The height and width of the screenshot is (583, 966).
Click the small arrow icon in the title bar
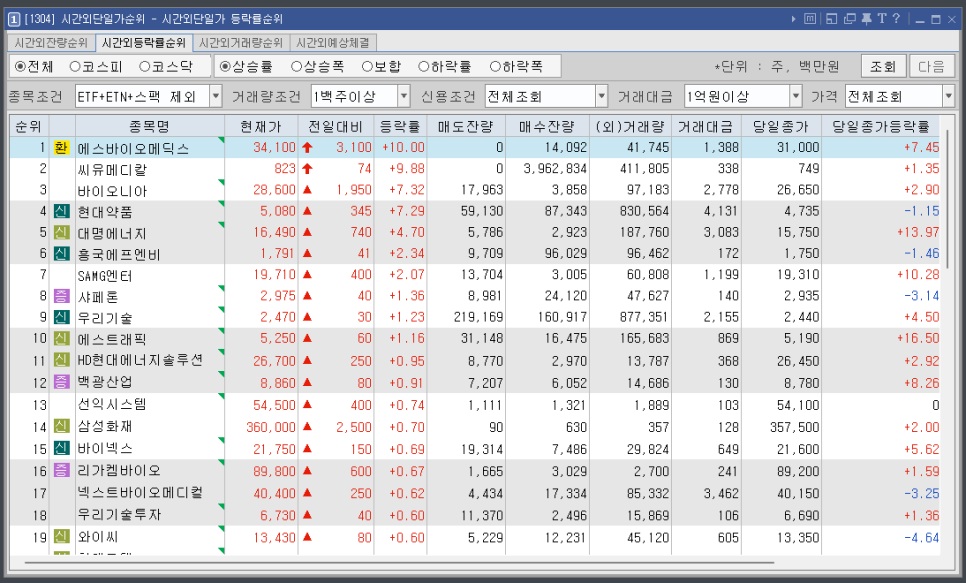click(x=794, y=19)
